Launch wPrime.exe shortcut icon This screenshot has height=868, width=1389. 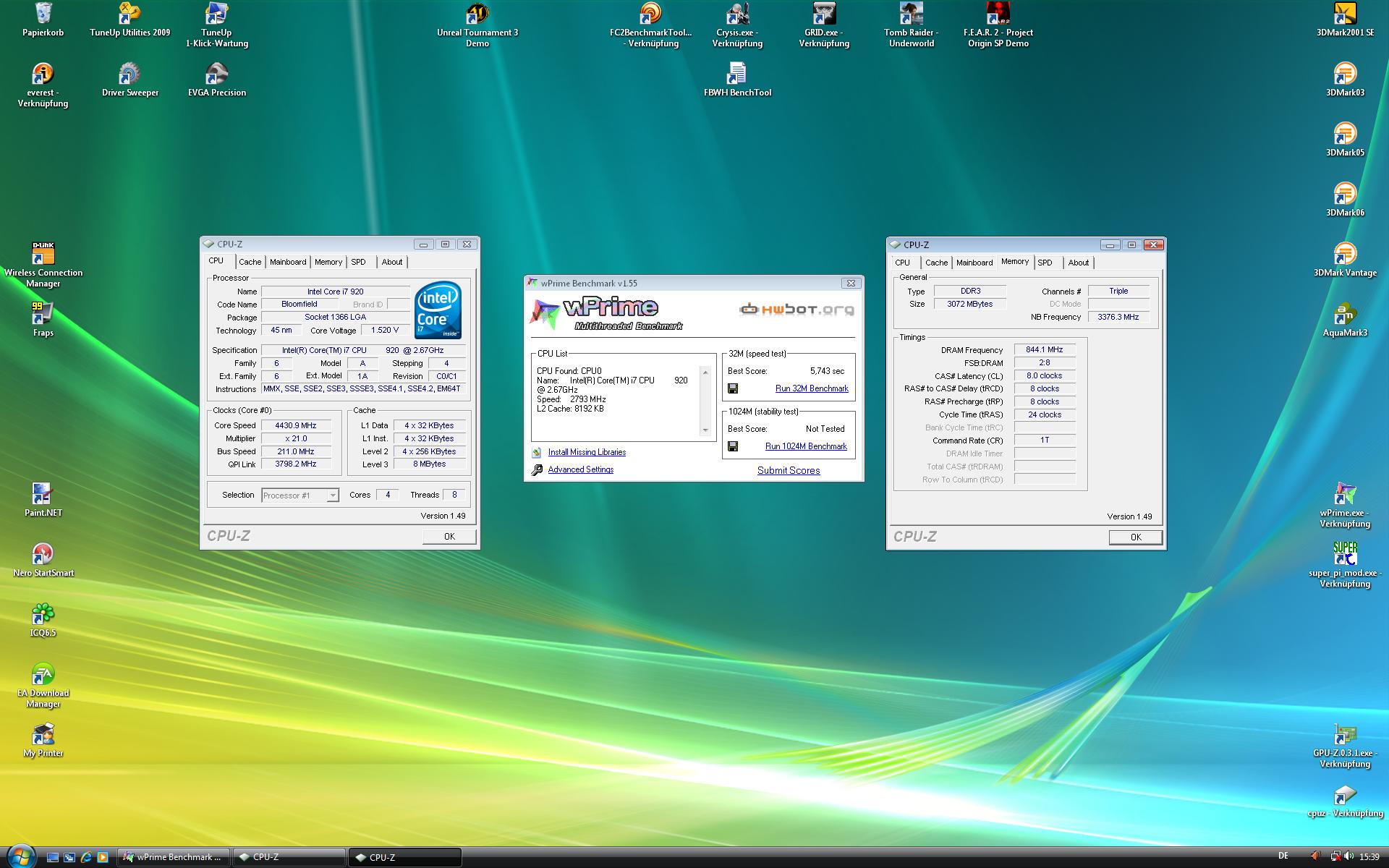(1345, 505)
